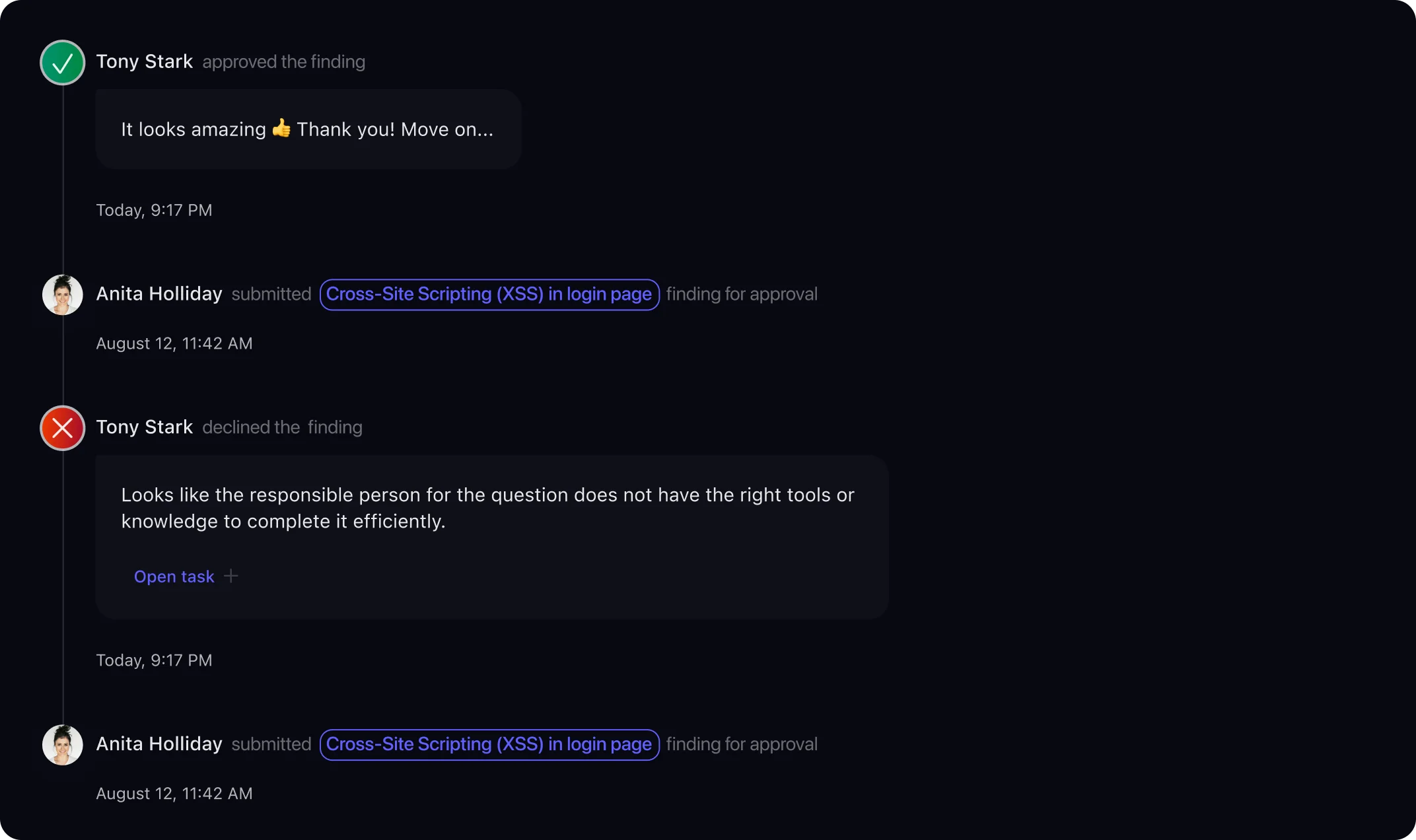Click 'approved the finding' status text
The height and width of the screenshot is (840, 1416).
(284, 62)
